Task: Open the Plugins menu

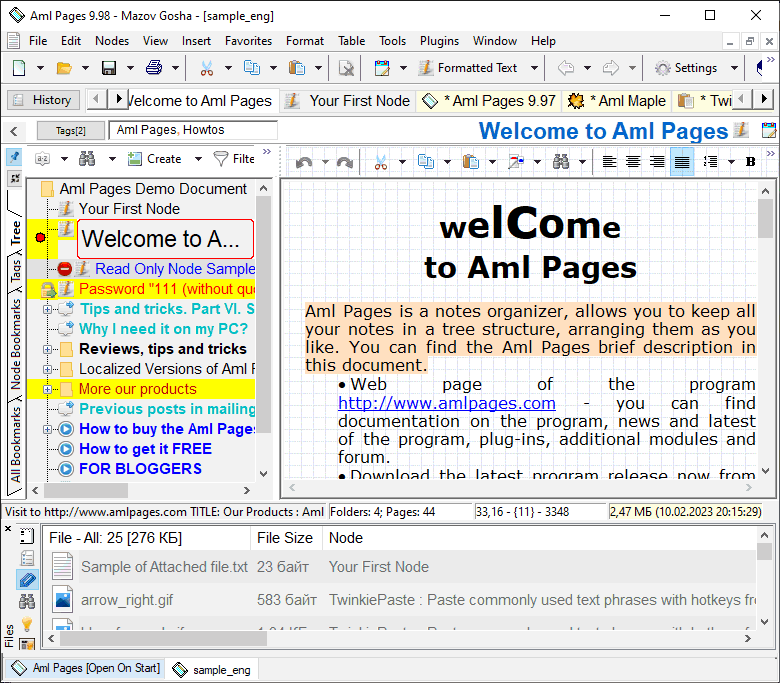Action: (439, 41)
